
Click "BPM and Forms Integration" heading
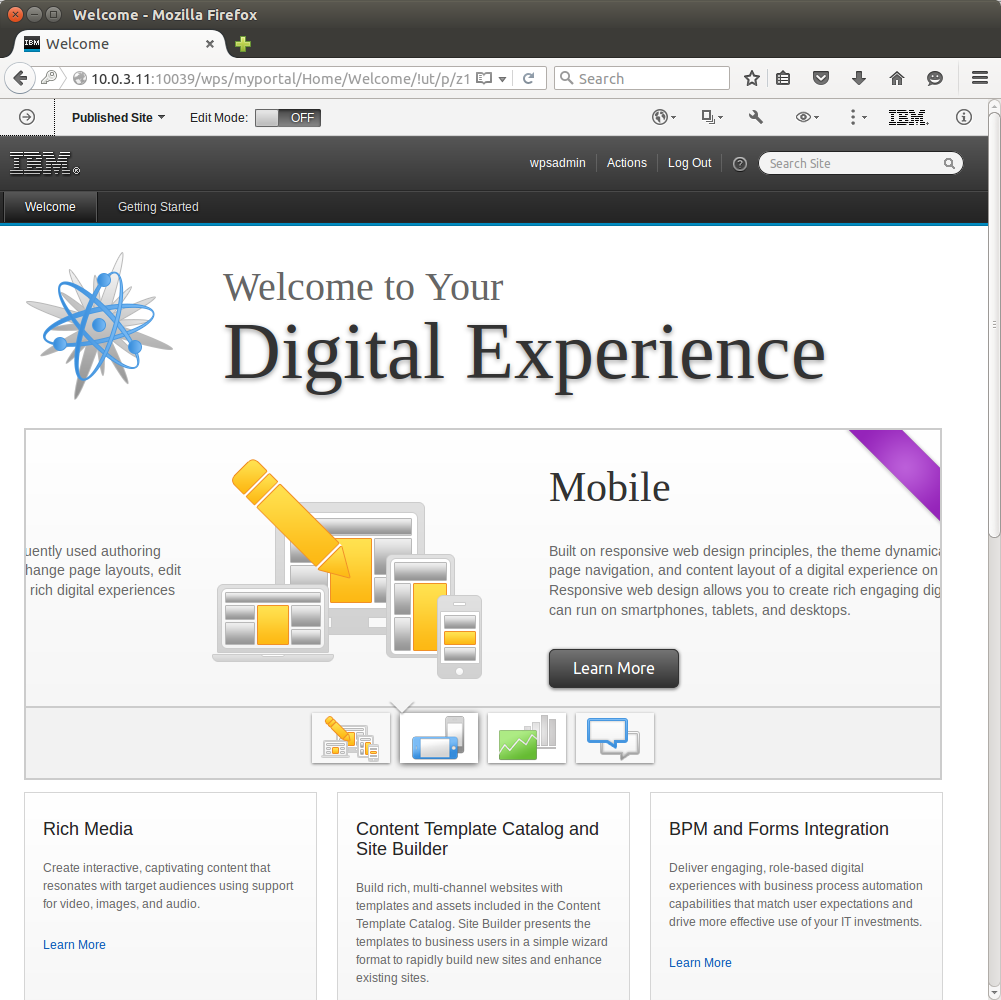(779, 829)
